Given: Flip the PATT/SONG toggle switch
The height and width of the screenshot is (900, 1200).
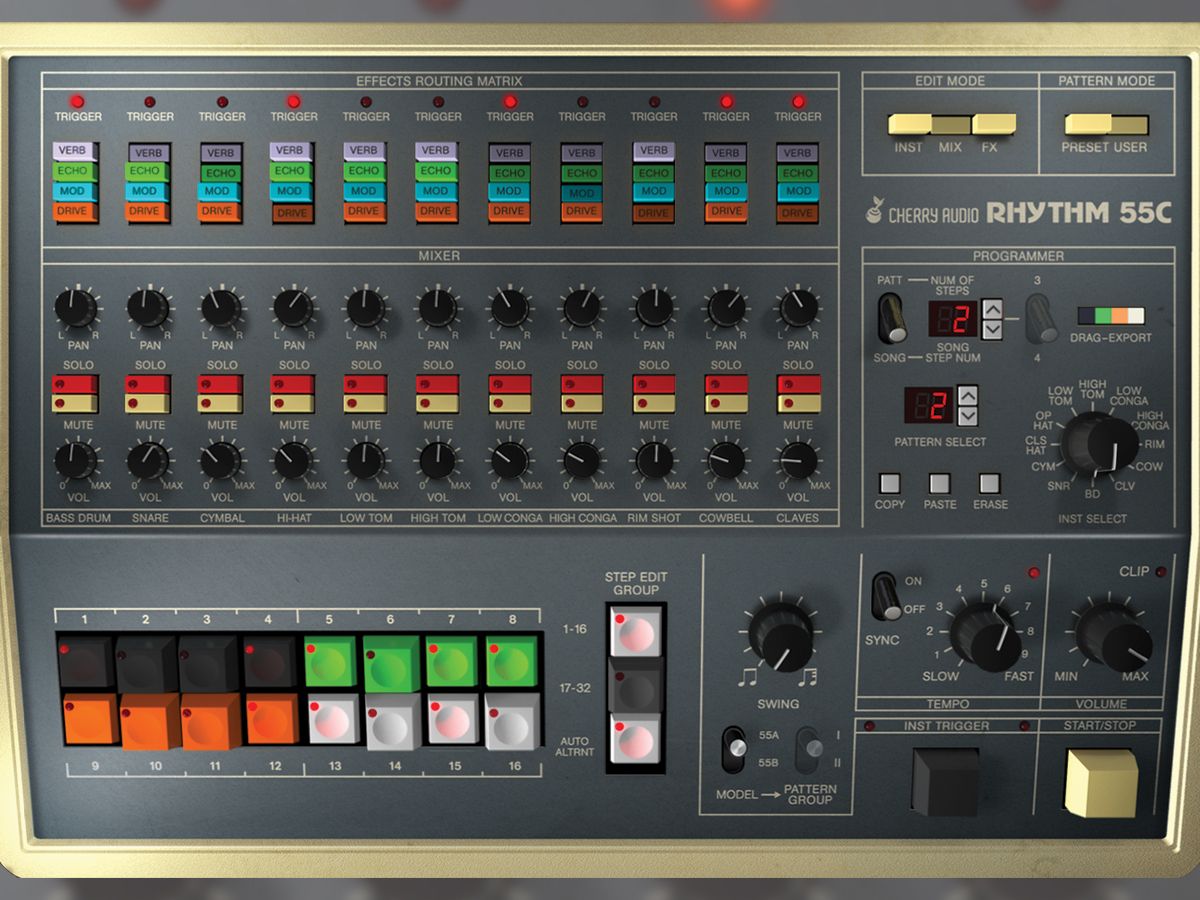Looking at the screenshot, I should pos(892,320).
